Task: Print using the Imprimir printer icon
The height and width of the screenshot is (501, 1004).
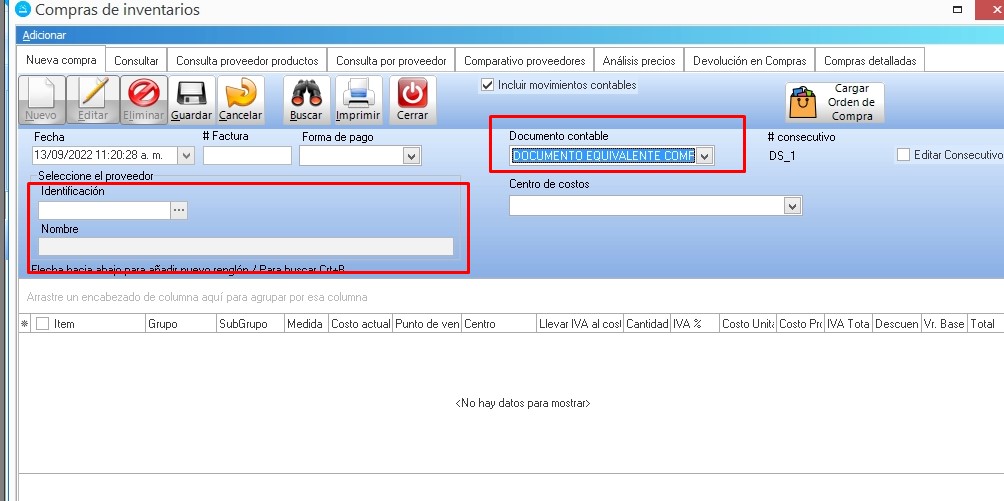Action: 358,95
